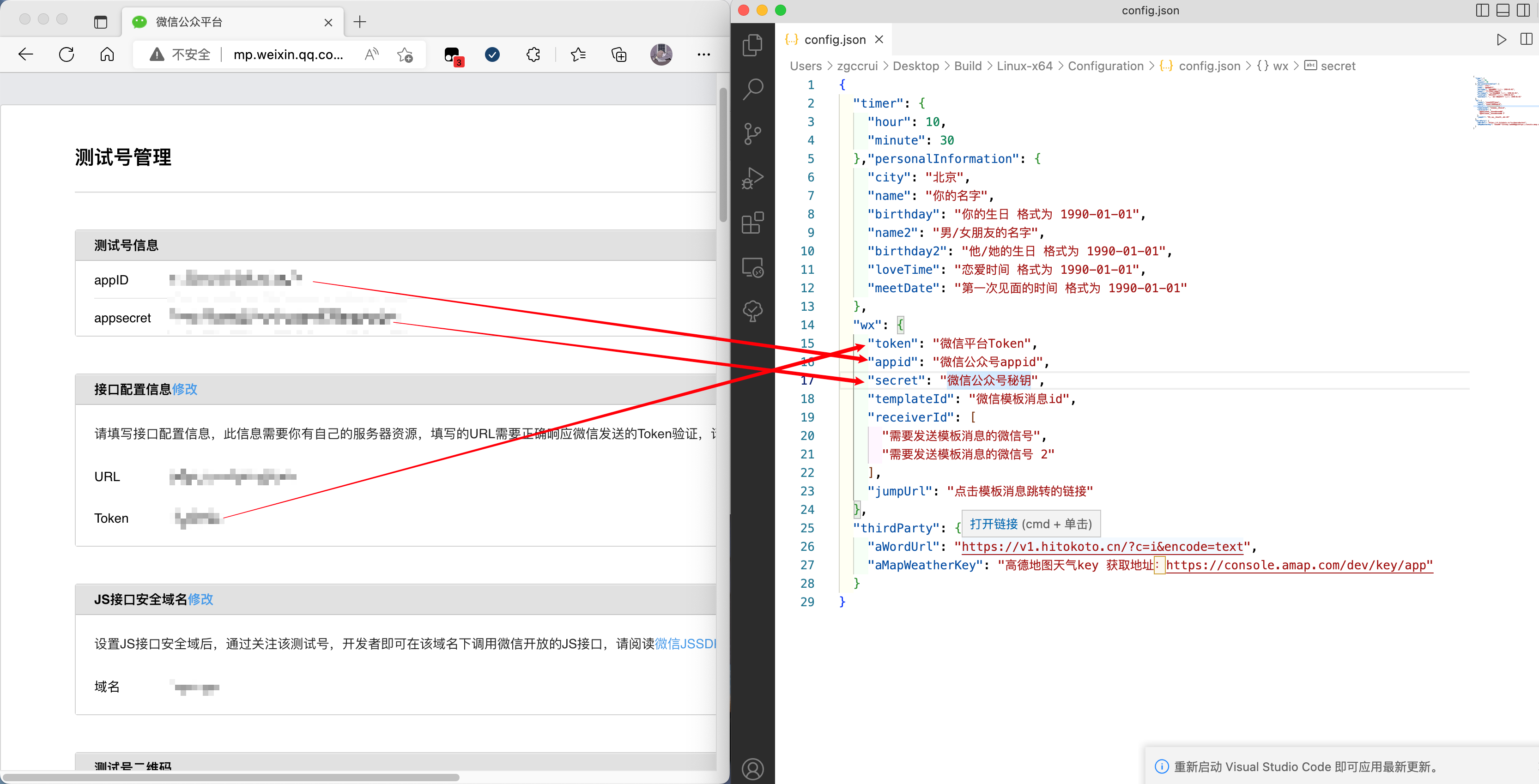Image resolution: width=1539 pixels, height=784 pixels.
Task: Open Remote Explorer icon in activity bar
Action: click(753, 267)
